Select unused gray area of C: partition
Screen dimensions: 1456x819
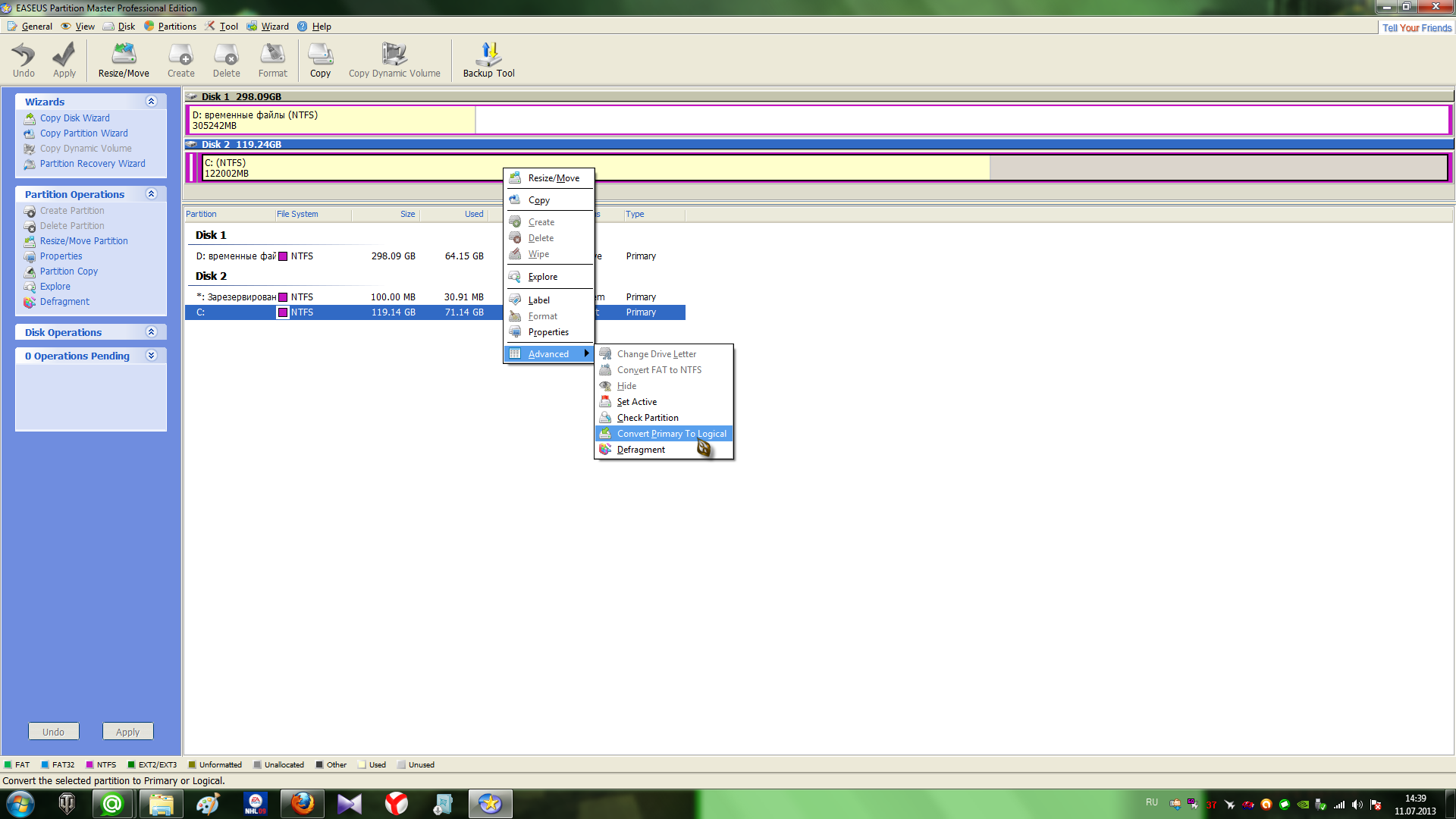1218,168
